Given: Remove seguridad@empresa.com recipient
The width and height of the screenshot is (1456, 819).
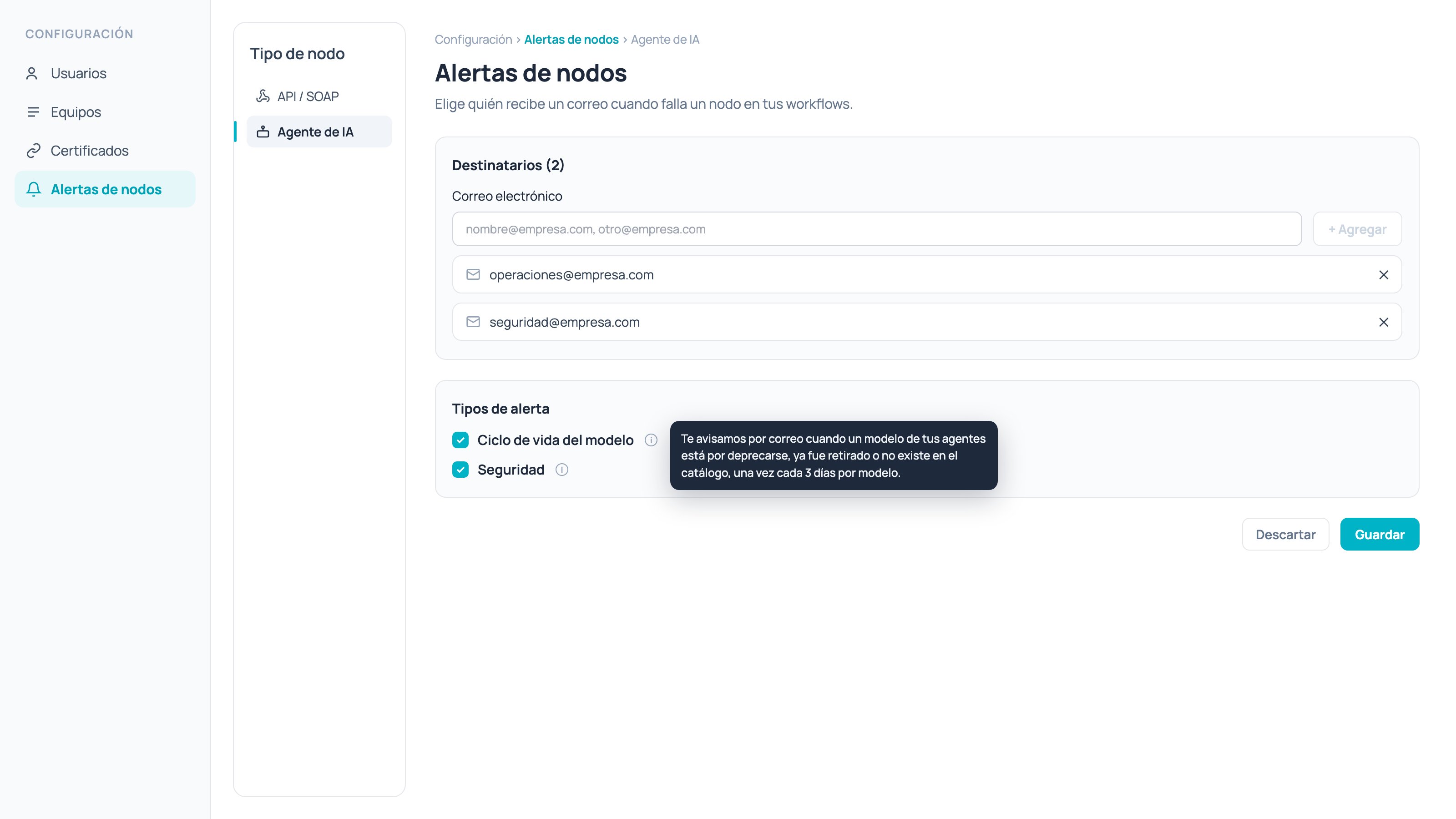Looking at the screenshot, I should [1383, 322].
